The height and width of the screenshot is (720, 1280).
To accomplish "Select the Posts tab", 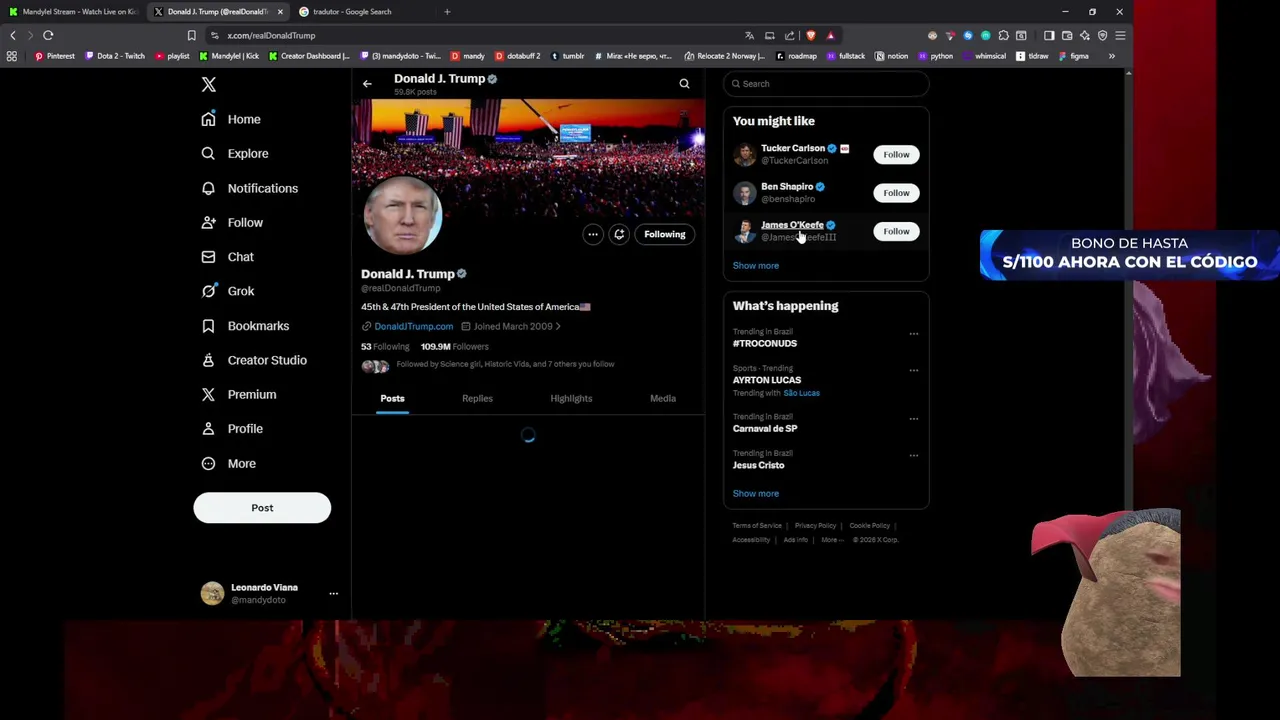I will coord(392,399).
